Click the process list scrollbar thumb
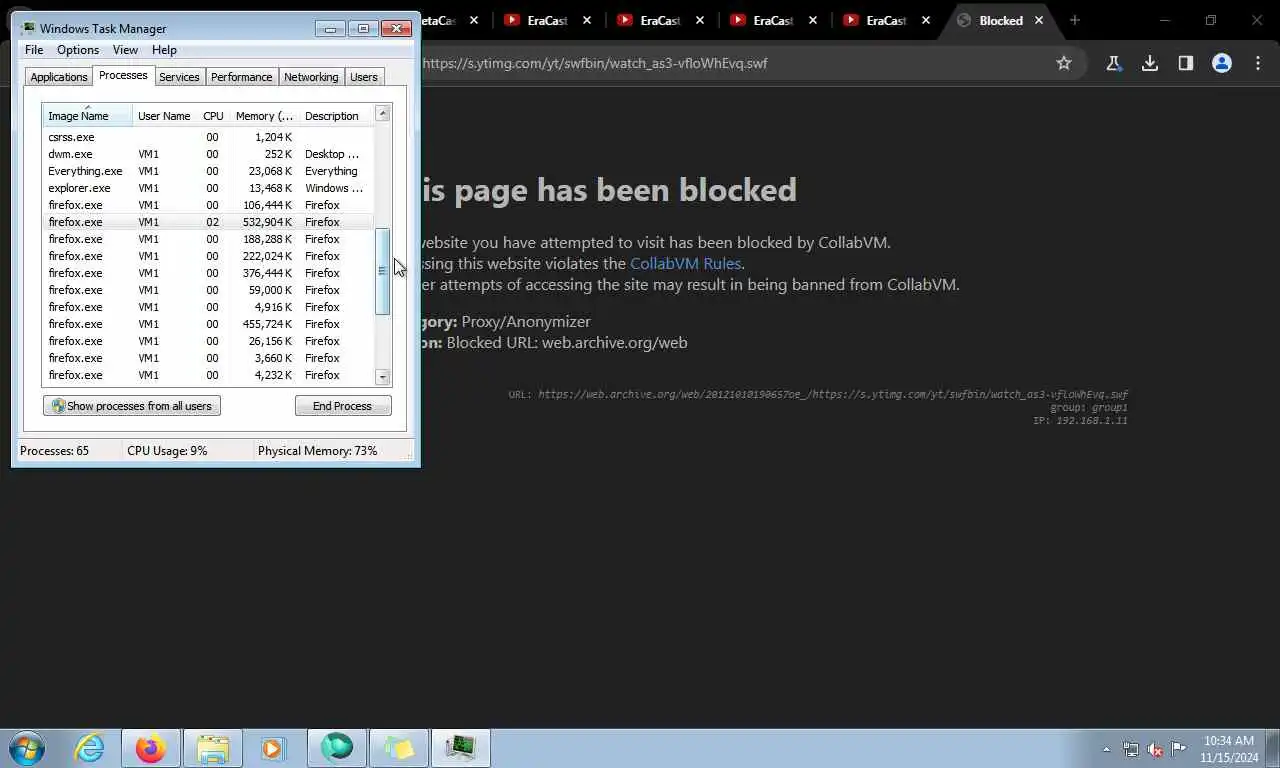 (382, 271)
